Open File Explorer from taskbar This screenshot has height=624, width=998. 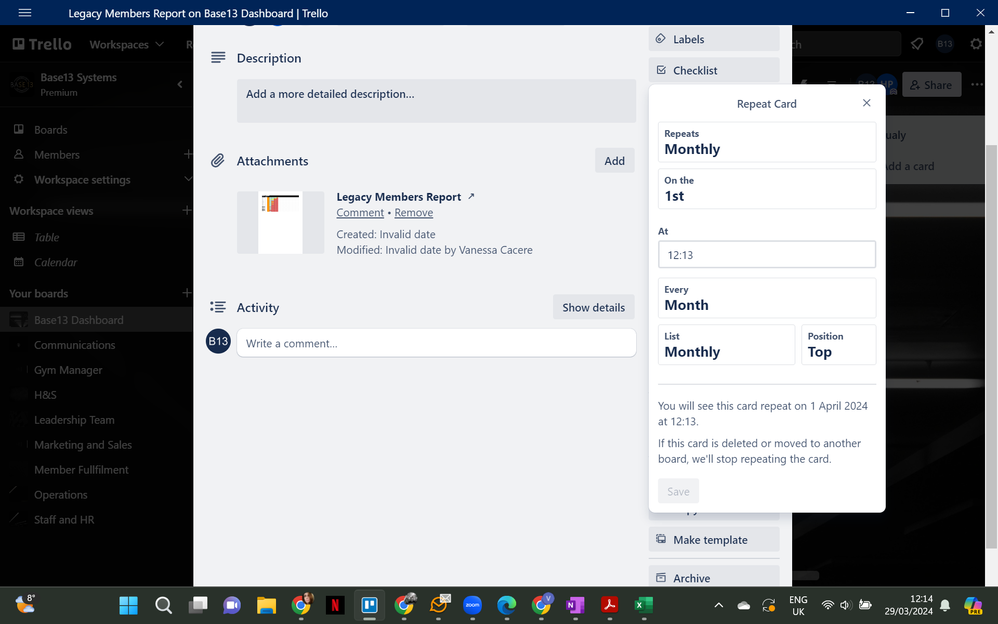click(x=266, y=605)
